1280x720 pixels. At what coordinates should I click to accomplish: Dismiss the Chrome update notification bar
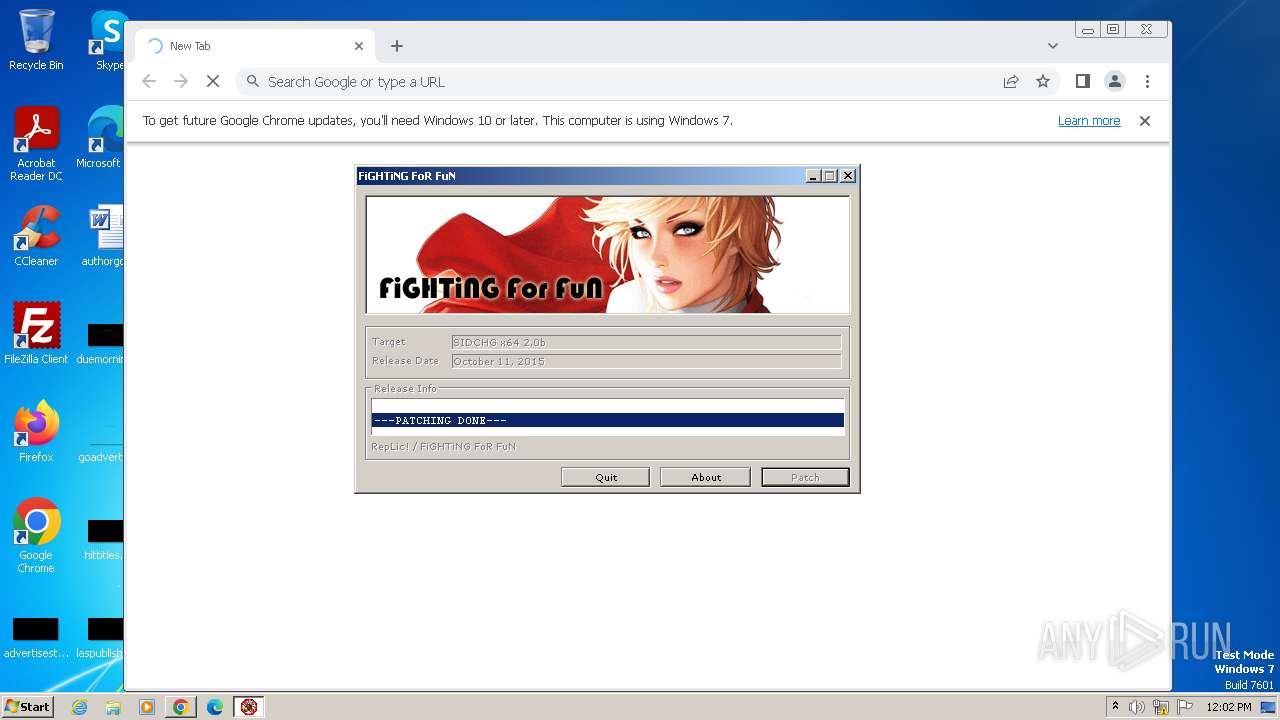1145,121
